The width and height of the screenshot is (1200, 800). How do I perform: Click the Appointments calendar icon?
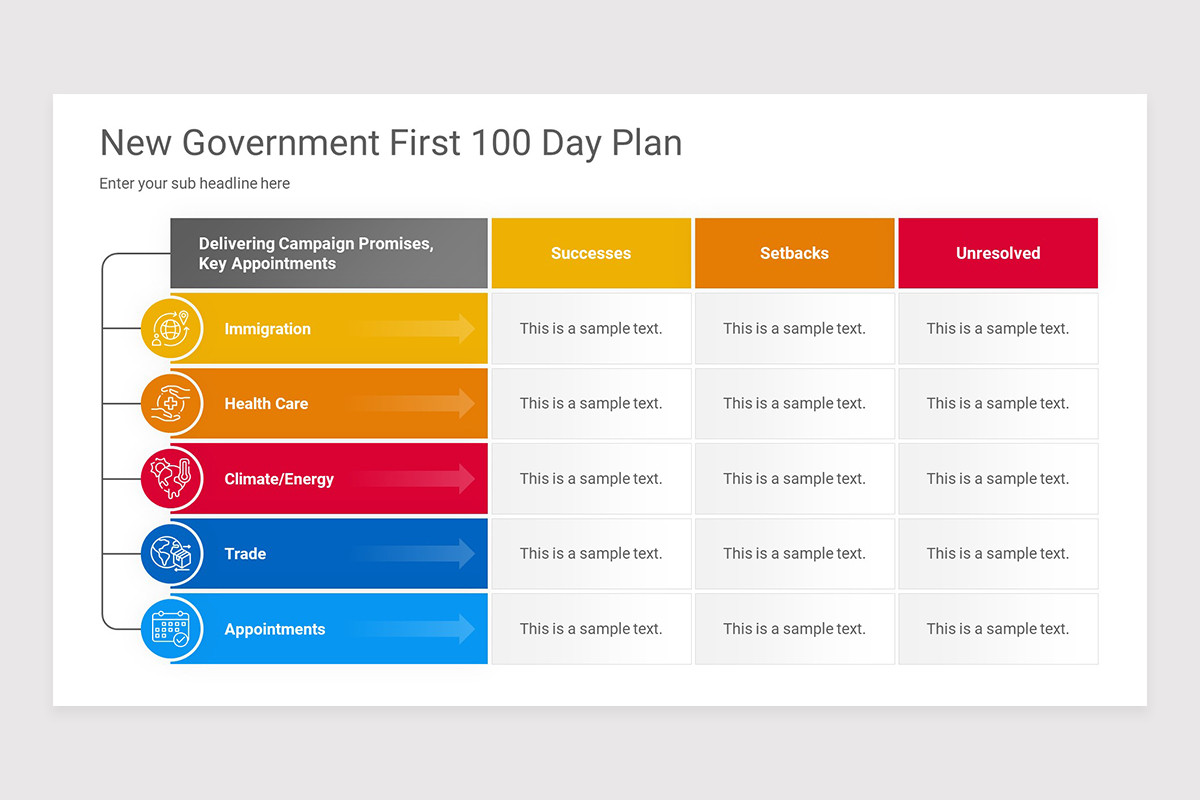171,628
